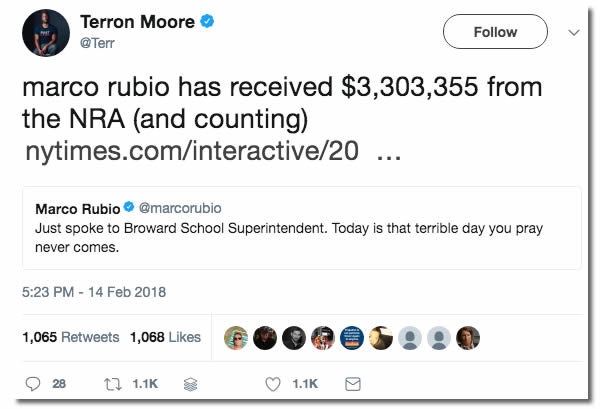View the 1,068 Likes list

(165, 337)
